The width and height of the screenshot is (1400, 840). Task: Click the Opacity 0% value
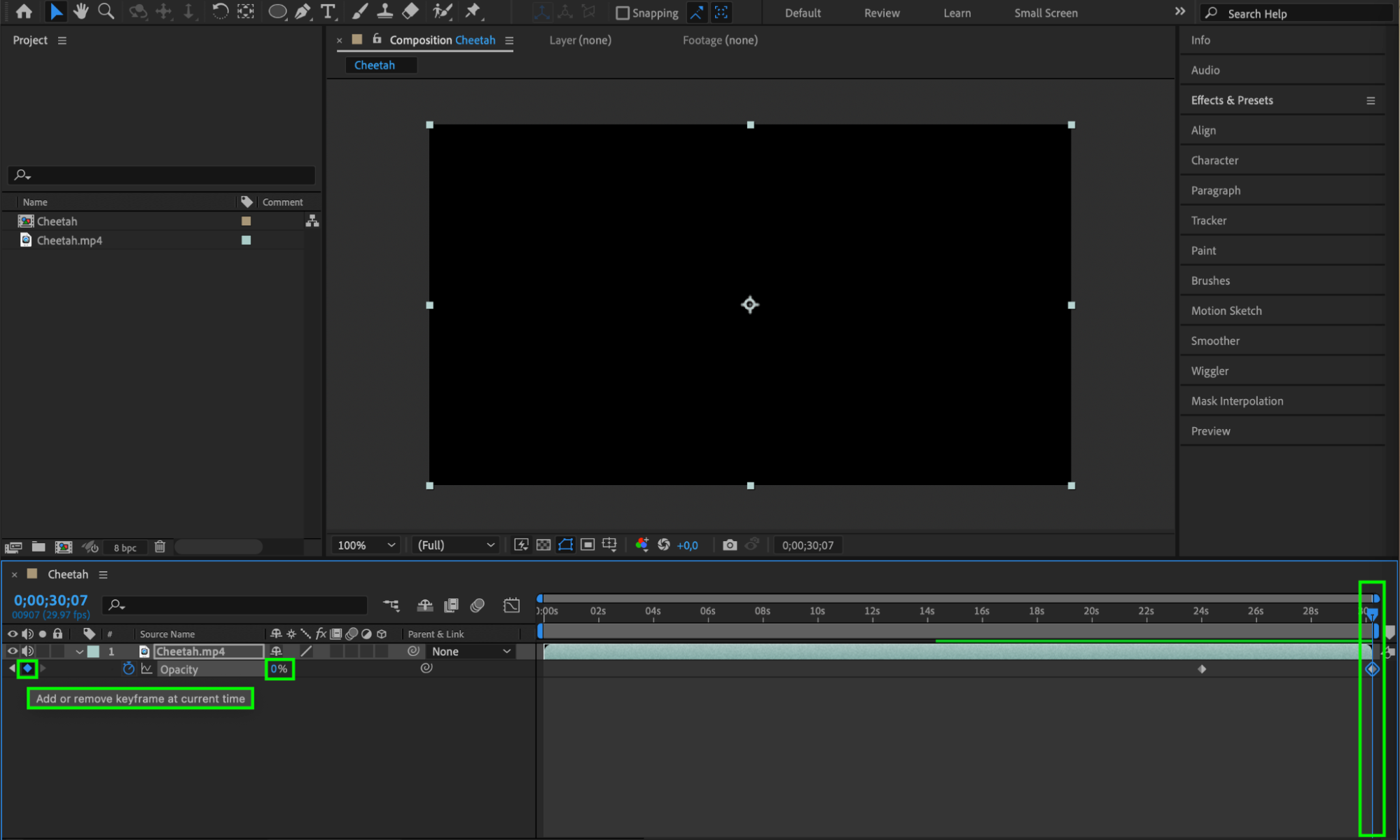pyautogui.click(x=279, y=669)
